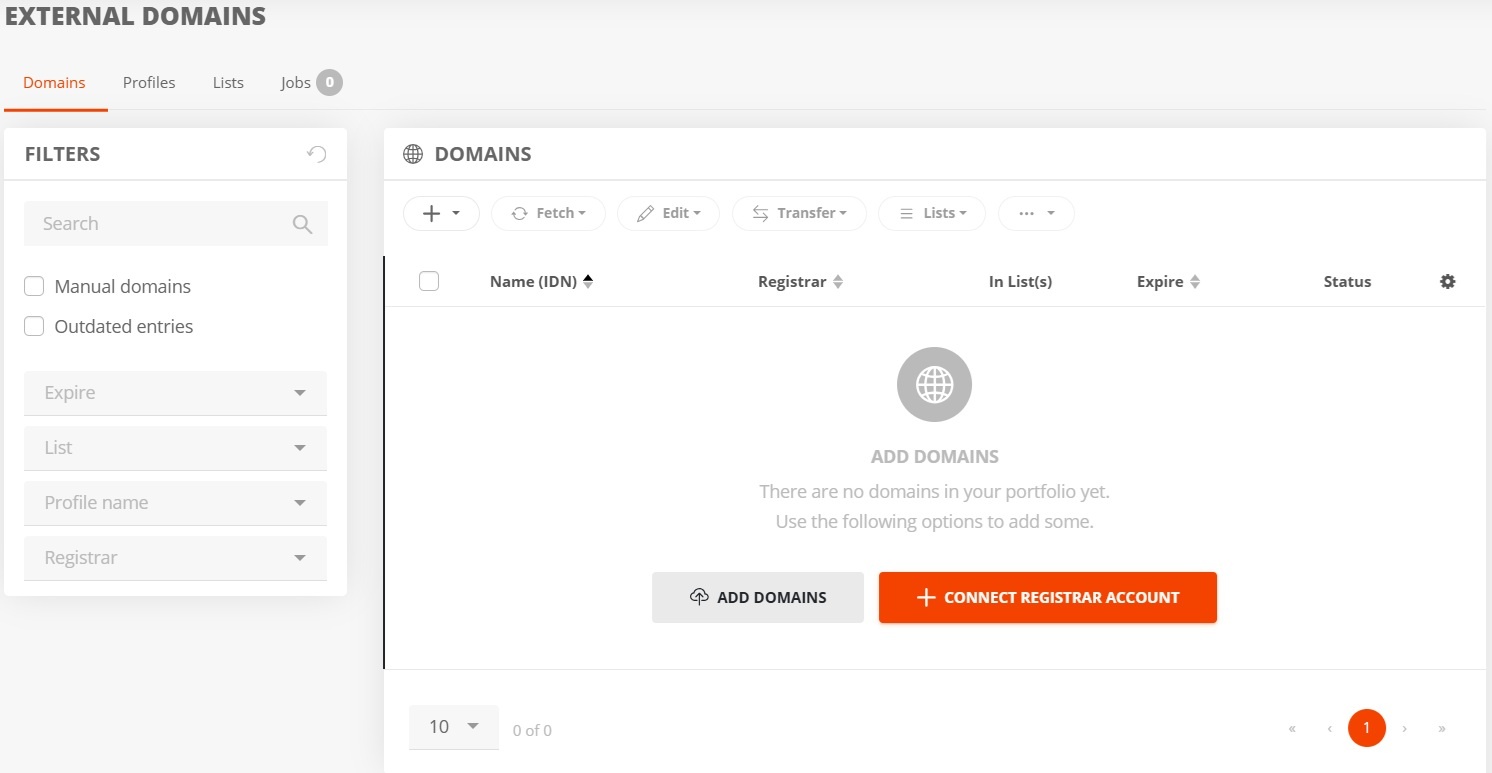Open the Registrar filter dropdown

pyautogui.click(x=176, y=558)
